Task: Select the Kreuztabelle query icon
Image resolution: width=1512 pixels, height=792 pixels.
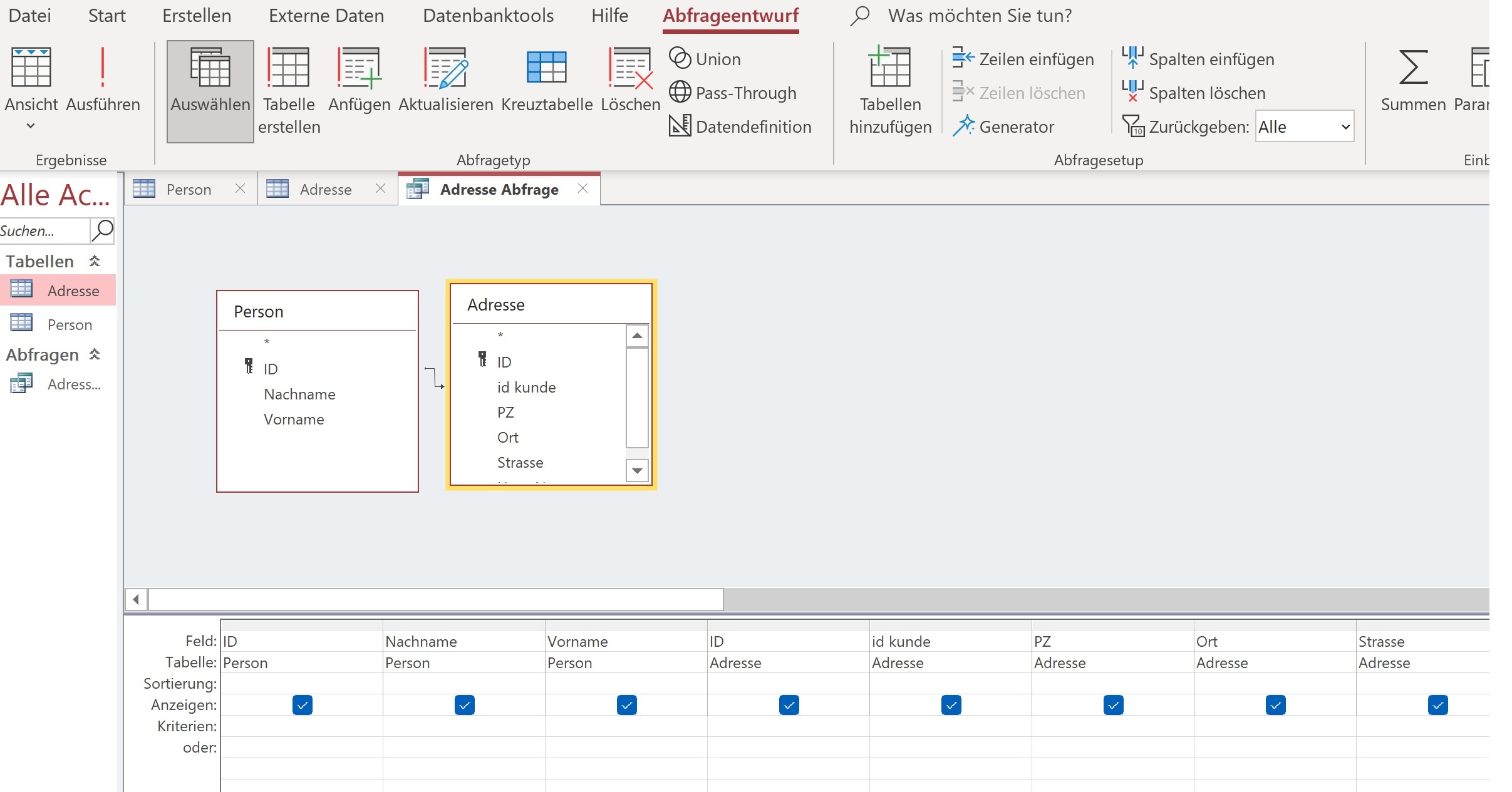Action: 546,69
